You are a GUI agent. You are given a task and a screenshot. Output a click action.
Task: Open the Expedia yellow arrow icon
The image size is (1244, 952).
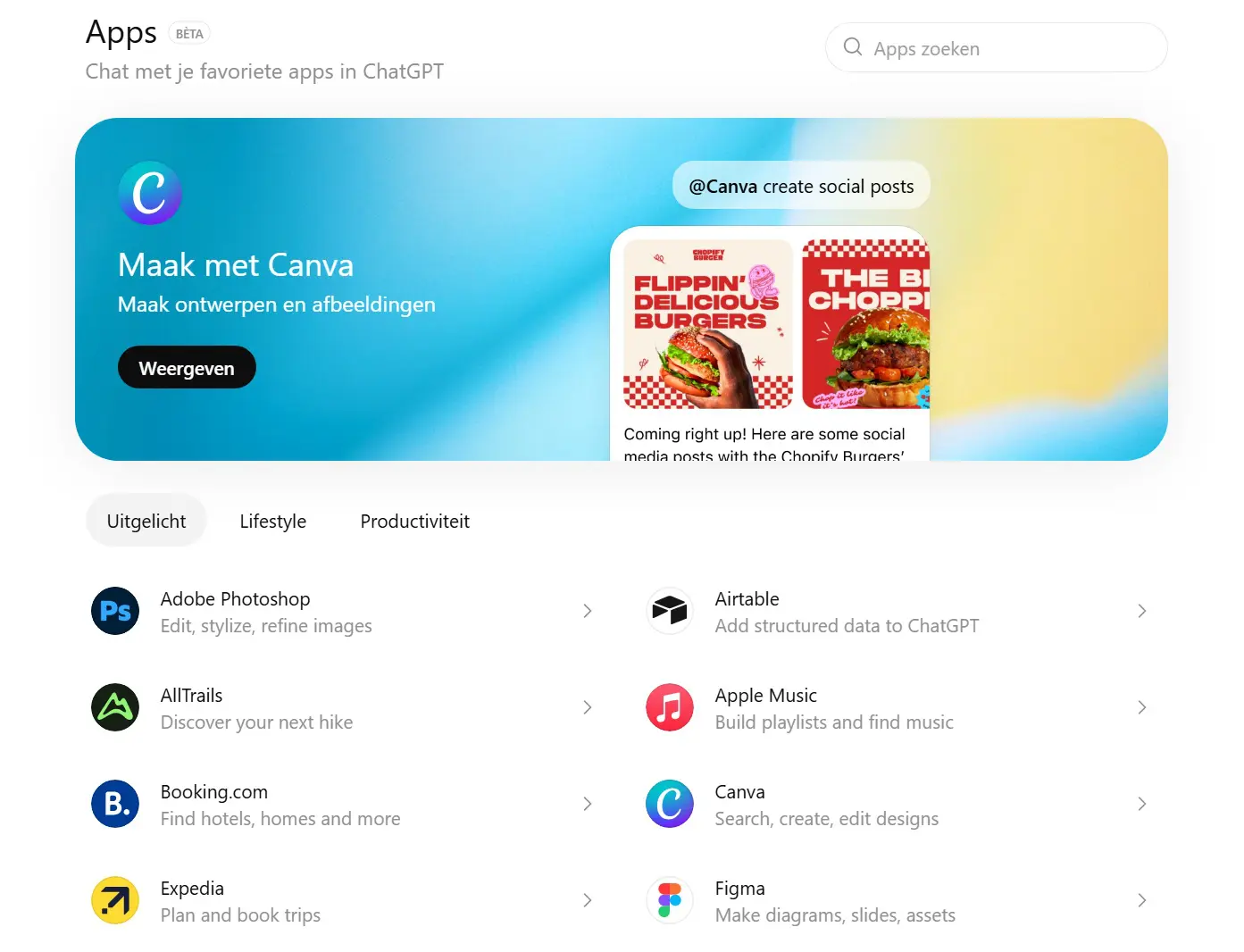click(x=115, y=900)
